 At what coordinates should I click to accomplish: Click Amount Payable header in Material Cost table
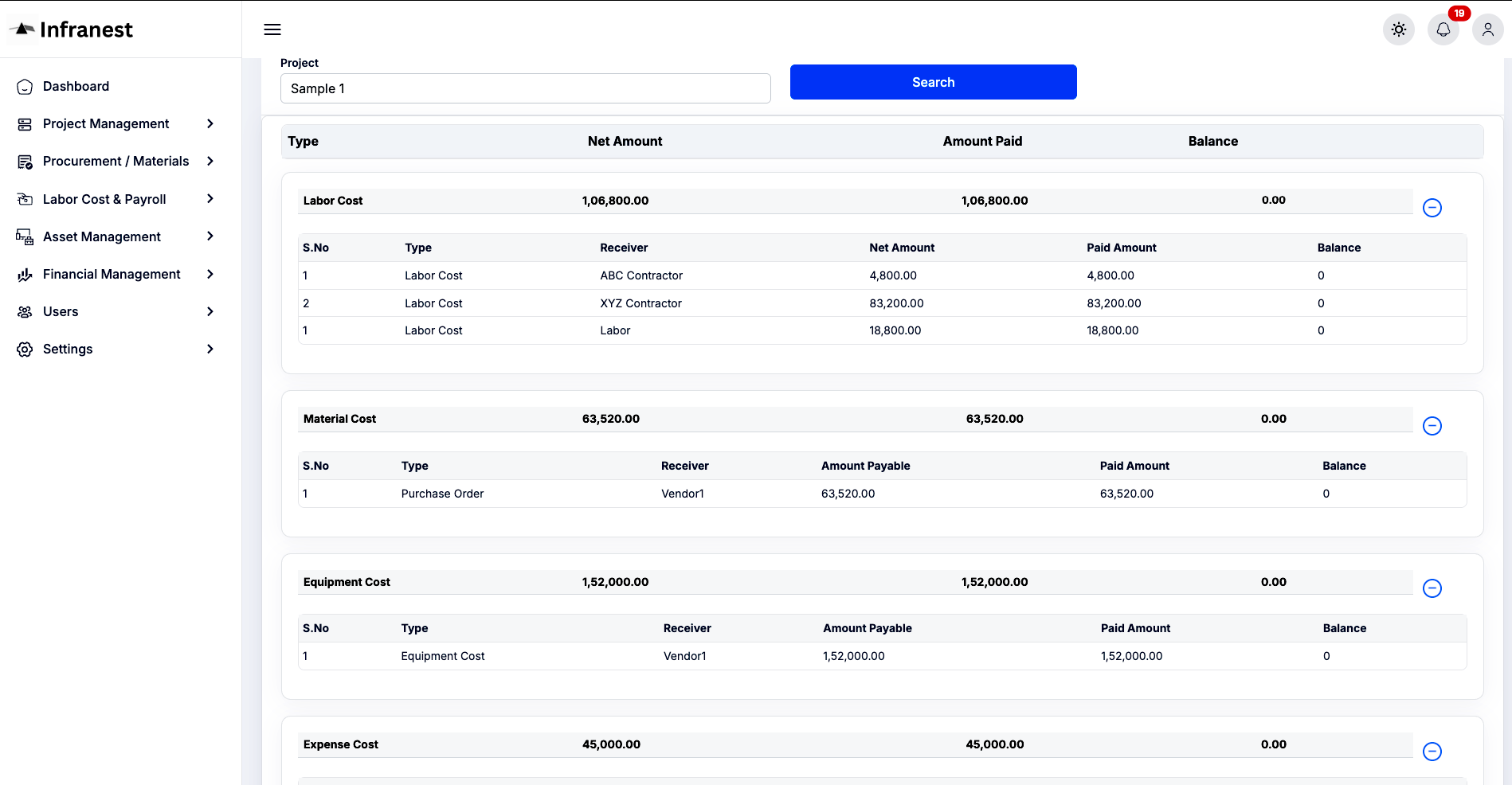coord(865,466)
